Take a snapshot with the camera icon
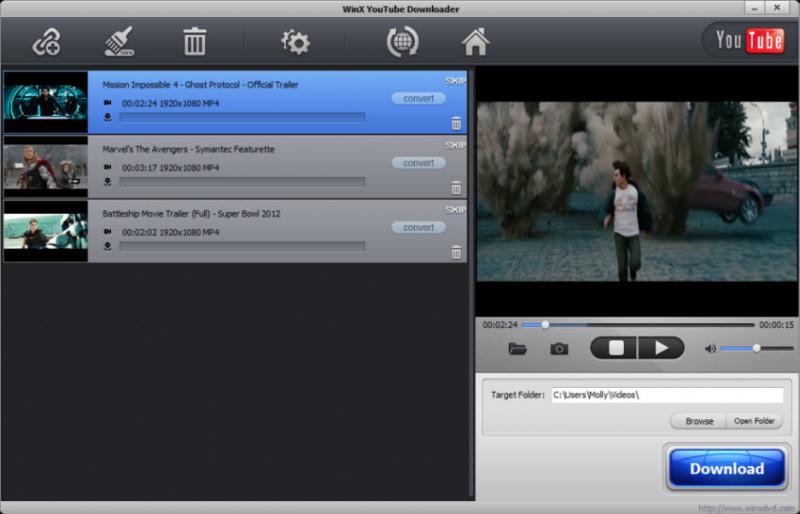Image resolution: width=800 pixels, height=514 pixels. [559, 349]
